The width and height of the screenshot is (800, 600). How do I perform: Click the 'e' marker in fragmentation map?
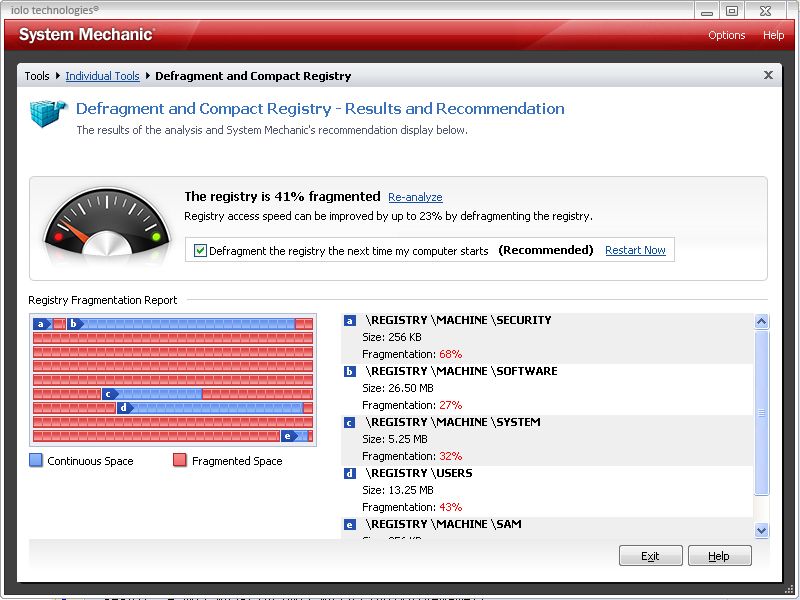point(289,436)
